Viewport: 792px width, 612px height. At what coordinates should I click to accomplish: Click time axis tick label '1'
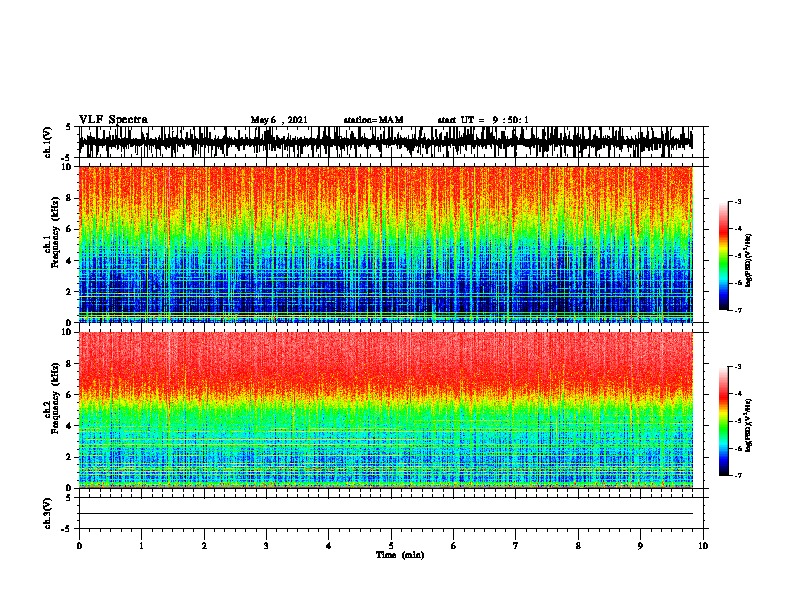(141, 545)
